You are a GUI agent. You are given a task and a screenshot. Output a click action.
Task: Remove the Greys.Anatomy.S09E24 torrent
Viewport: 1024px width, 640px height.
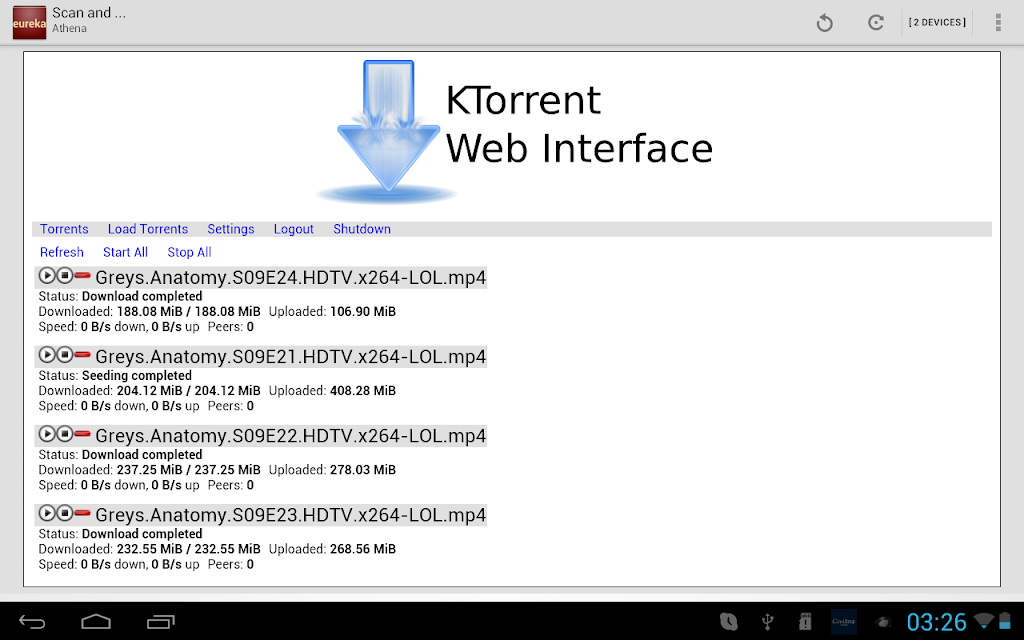tap(82, 276)
